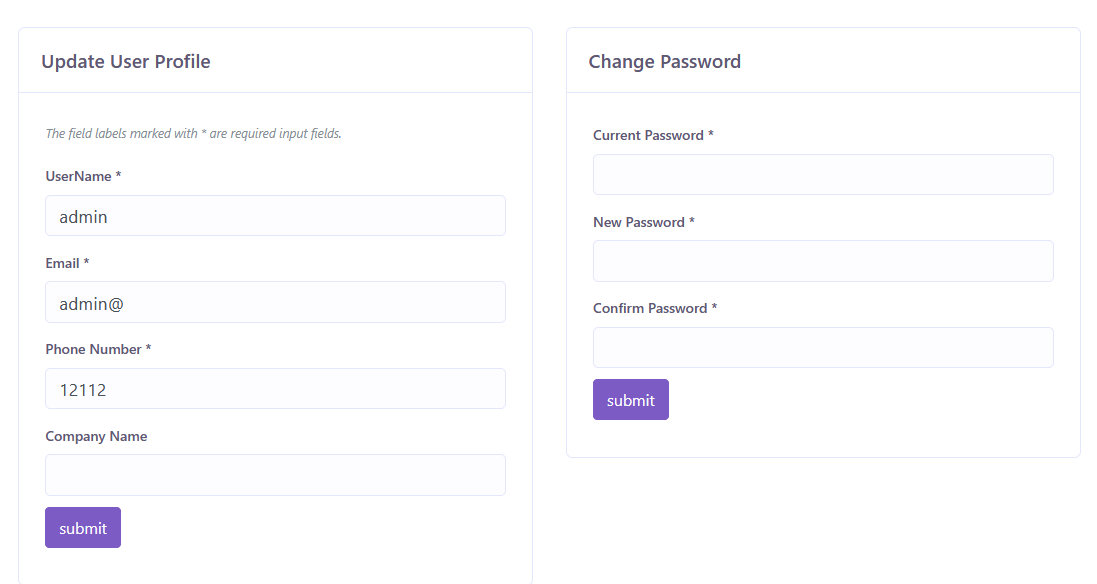
Task: Click the Confirm Password label
Action: [x=650, y=308]
